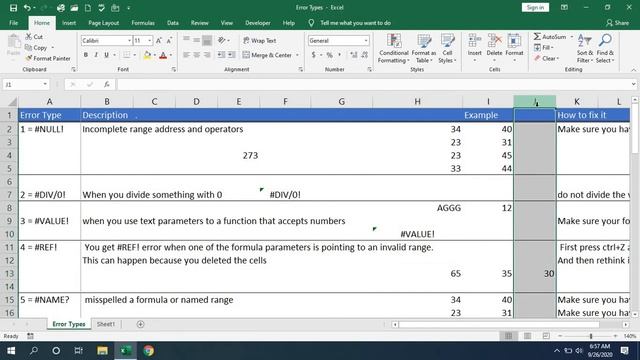
Task: Click the Share button
Action: click(x=618, y=23)
